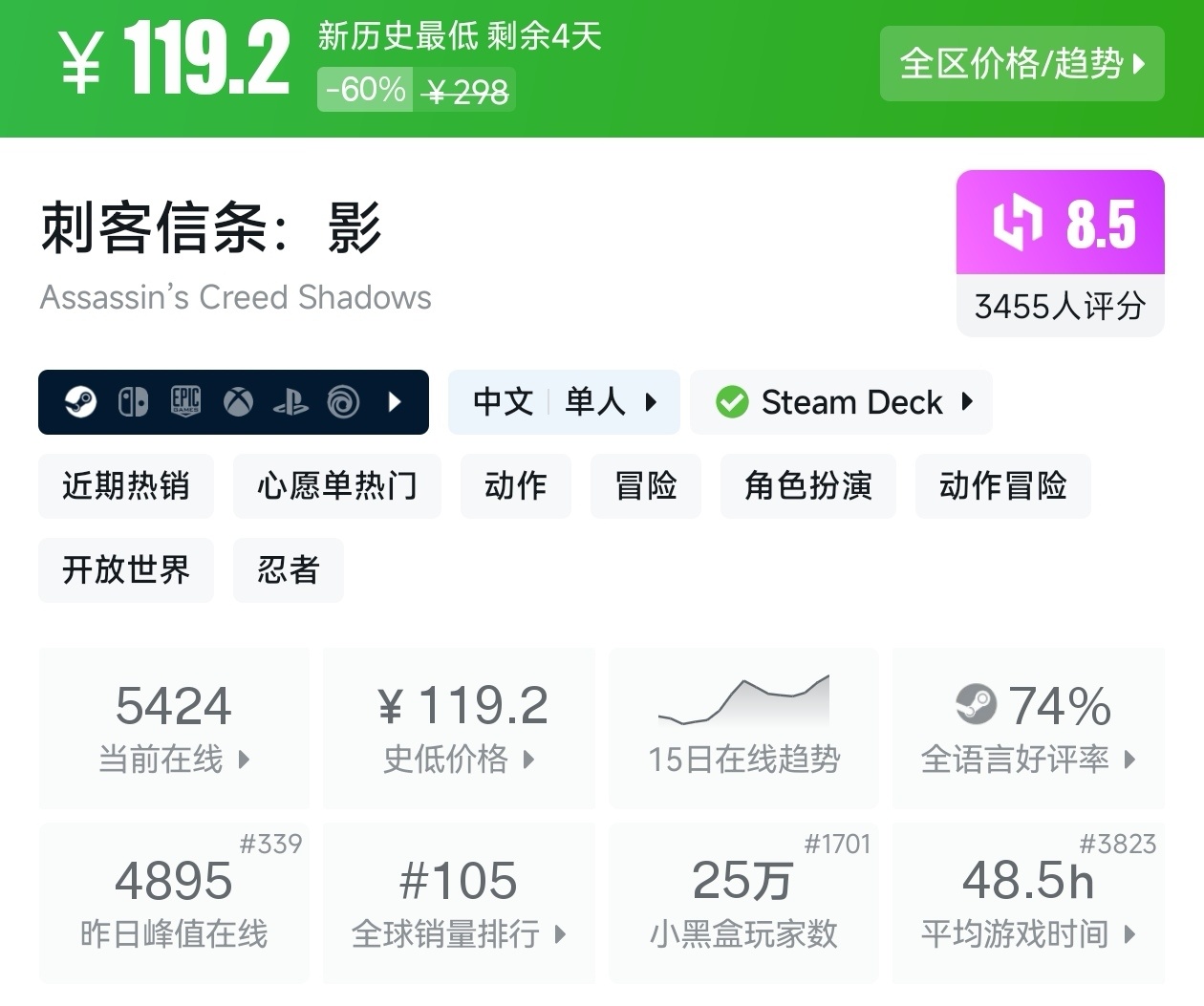
Task: Click the green Steam Deck verified checkmark
Action: pos(732,402)
